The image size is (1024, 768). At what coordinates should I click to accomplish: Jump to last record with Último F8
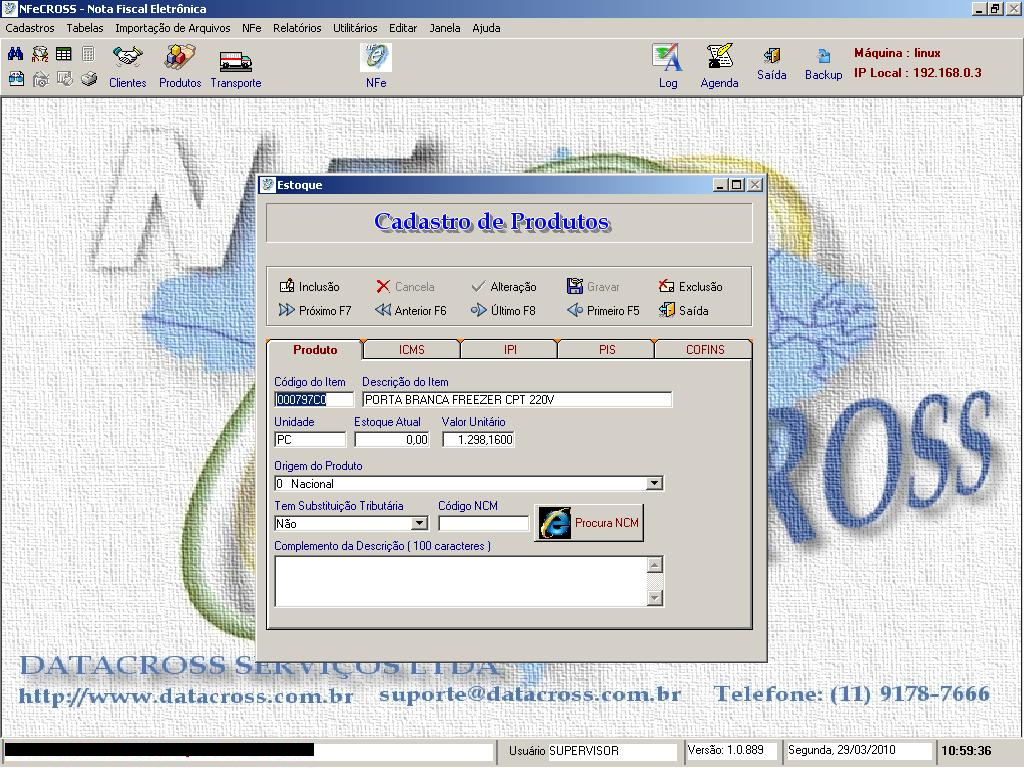pyautogui.click(x=503, y=310)
